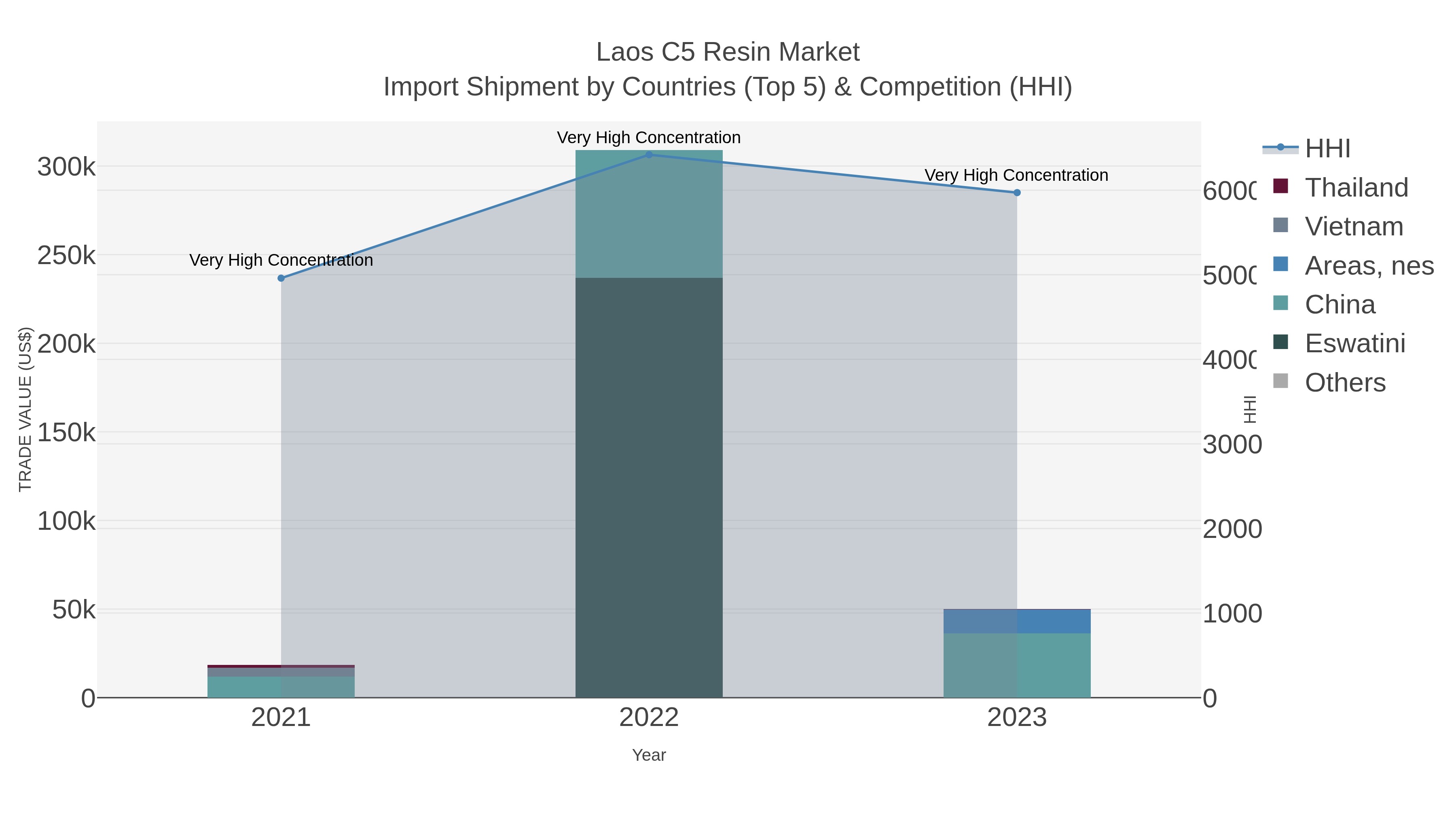Click the 200k y-axis tick label
The image size is (1456, 819).
[x=66, y=344]
